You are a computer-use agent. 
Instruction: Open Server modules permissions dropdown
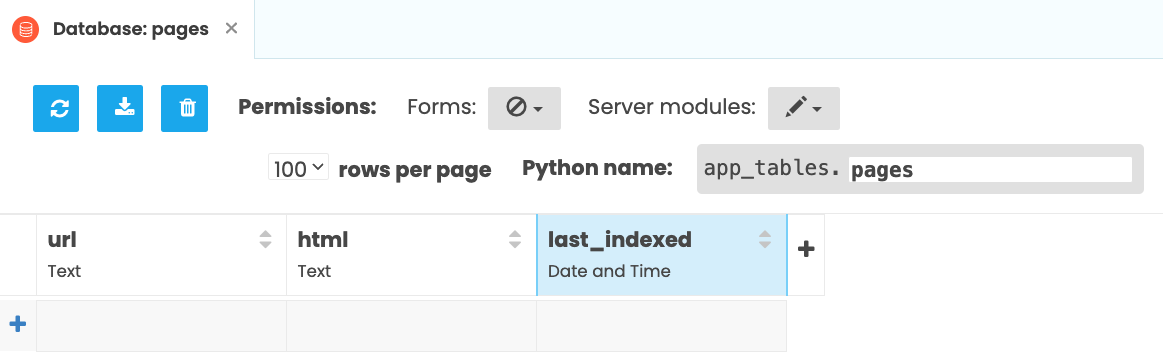click(x=804, y=108)
